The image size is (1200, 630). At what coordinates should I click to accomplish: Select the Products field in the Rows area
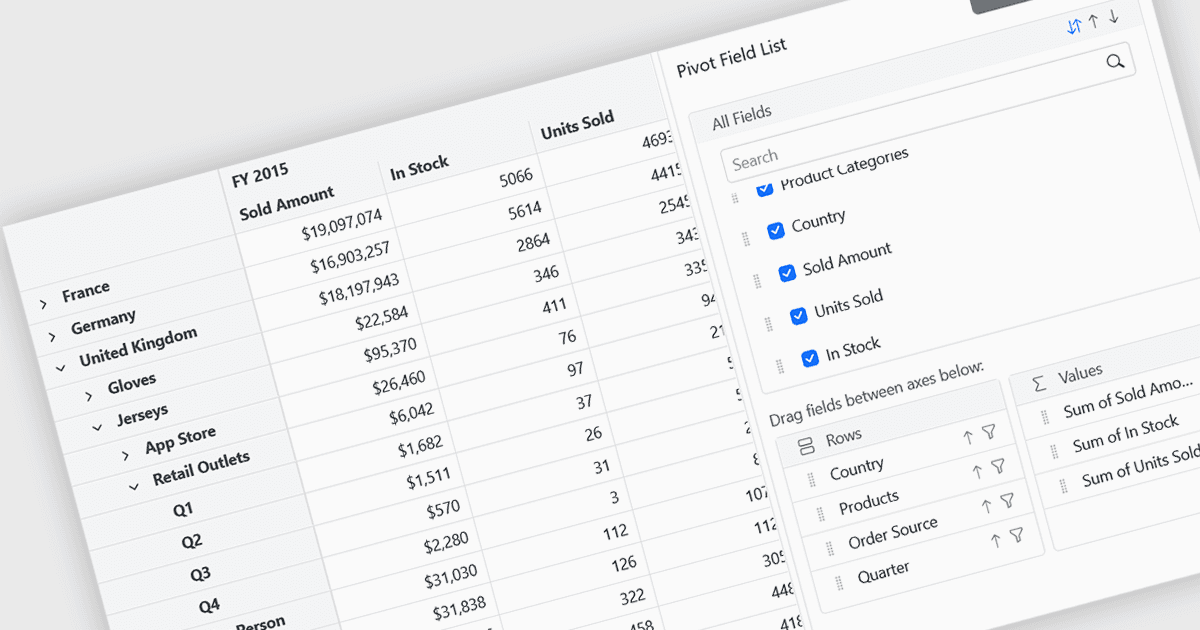869,502
